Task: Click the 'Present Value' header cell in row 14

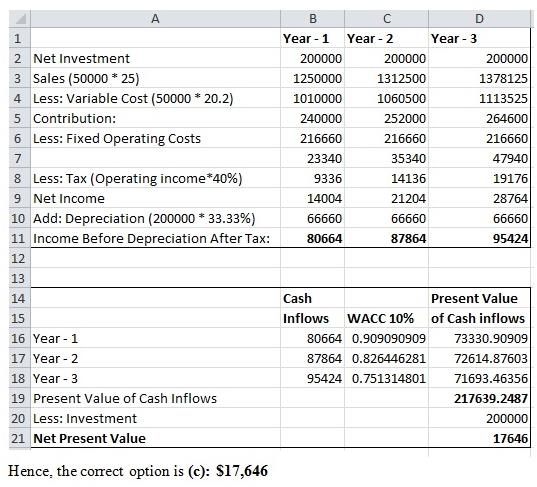Action: point(479,298)
